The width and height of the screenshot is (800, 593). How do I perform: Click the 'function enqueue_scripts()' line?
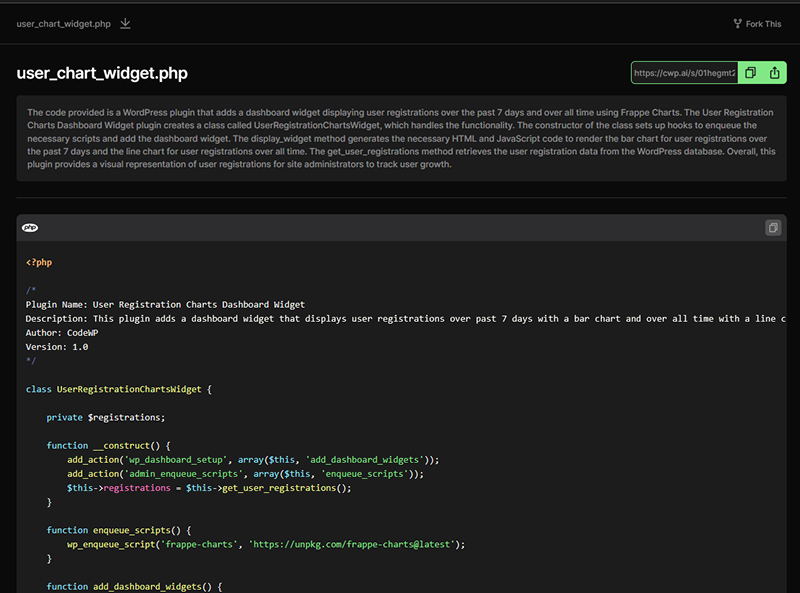[119, 530]
